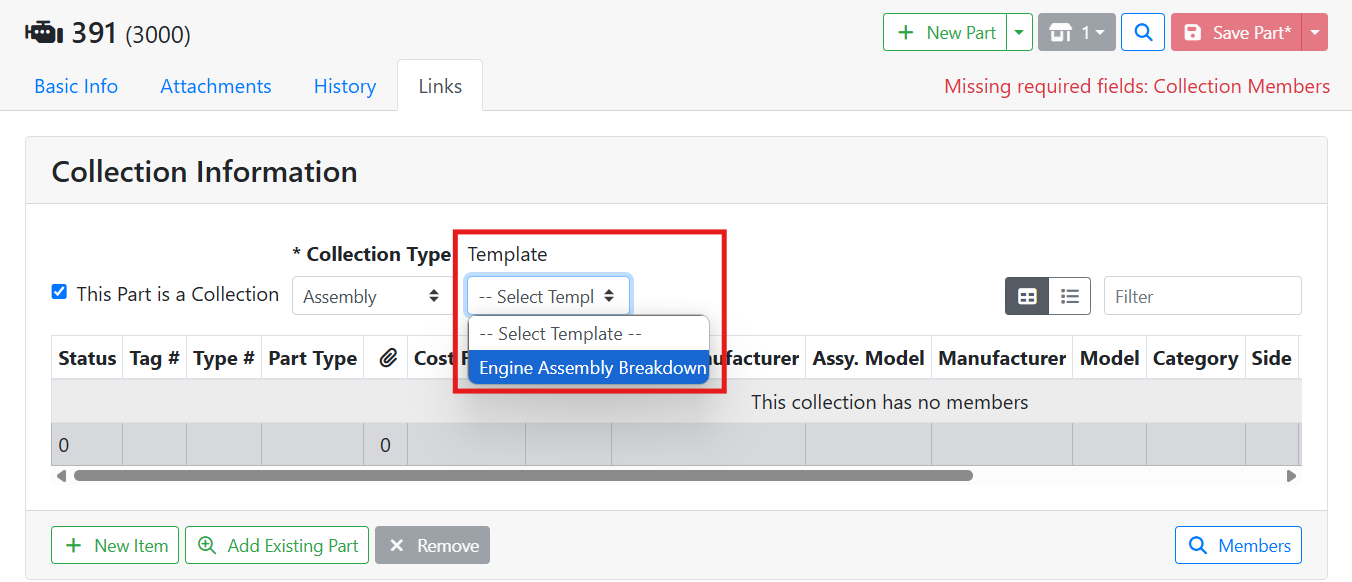The width and height of the screenshot is (1352, 582).
Task: Click the horizontal scrollbar below the table
Action: (x=516, y=475)
